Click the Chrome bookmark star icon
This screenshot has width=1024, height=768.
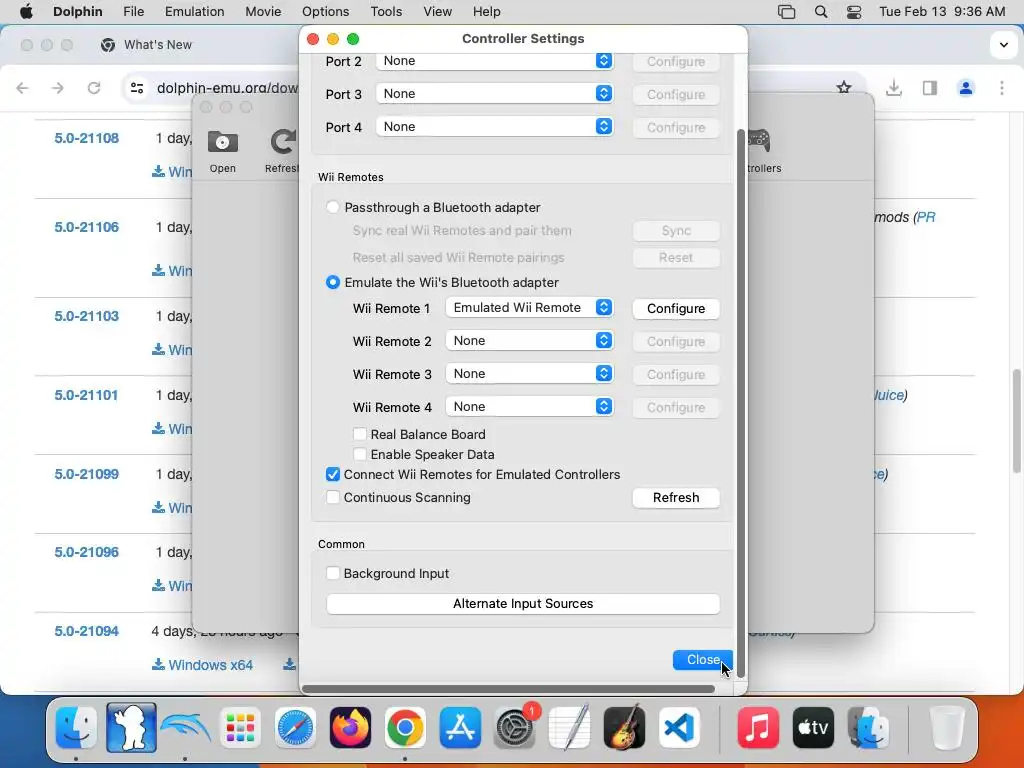[x=844, y=88]
